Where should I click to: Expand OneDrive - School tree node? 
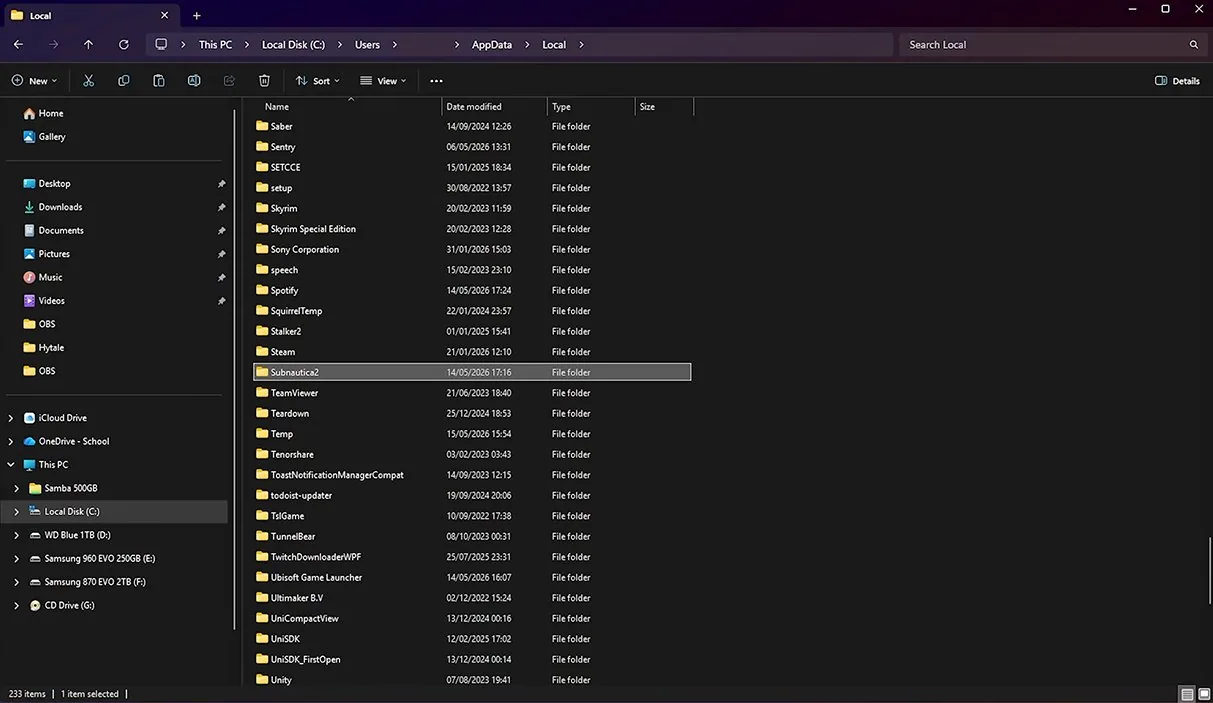[x=11, y=441]
